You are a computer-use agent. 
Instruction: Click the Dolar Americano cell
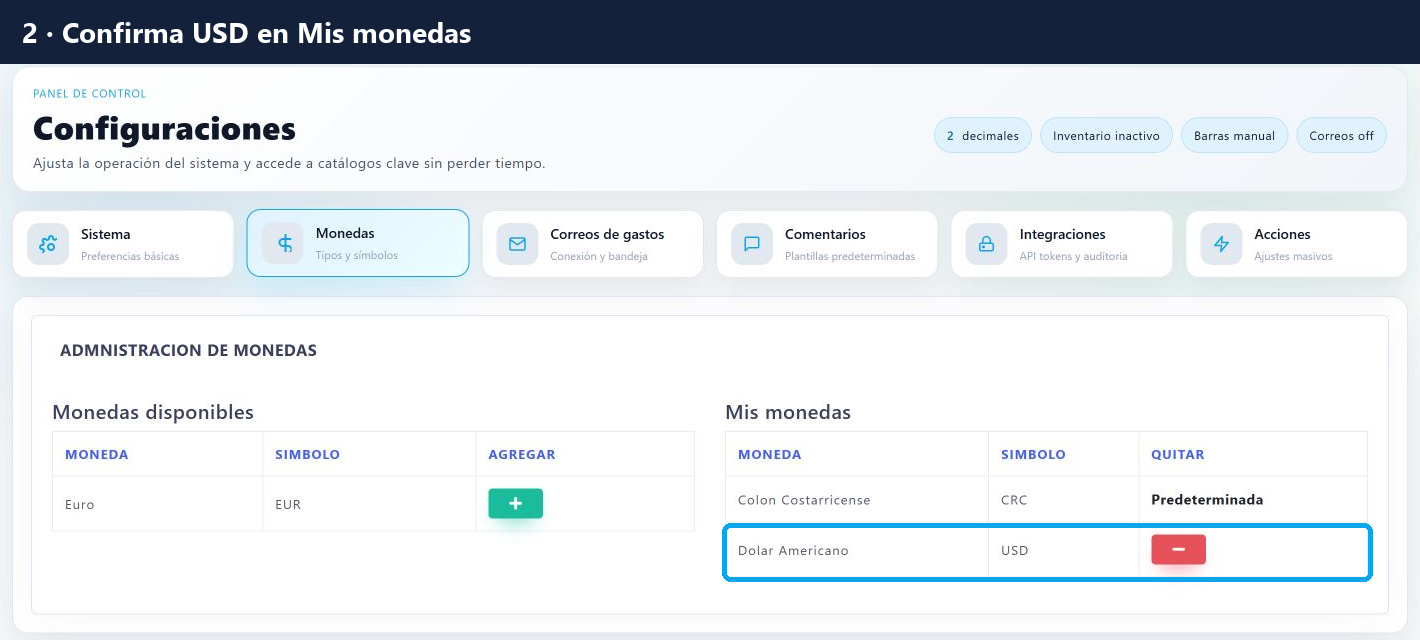tap(857, 550)
